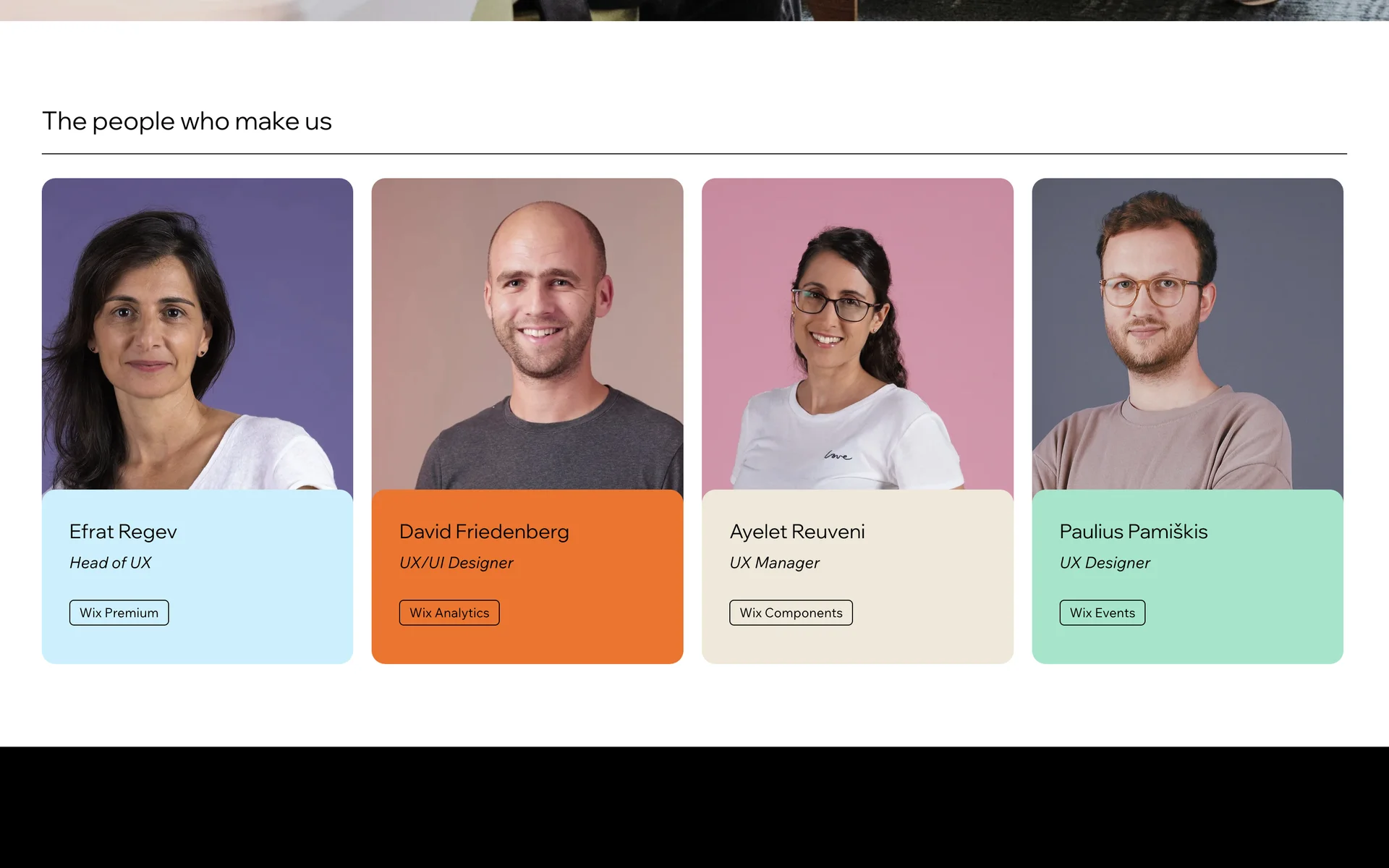This screenshot has height=868, width=1389.
Task: Click "The people who make us" heading
Action: pyautogui.click(x=187, y=122)
